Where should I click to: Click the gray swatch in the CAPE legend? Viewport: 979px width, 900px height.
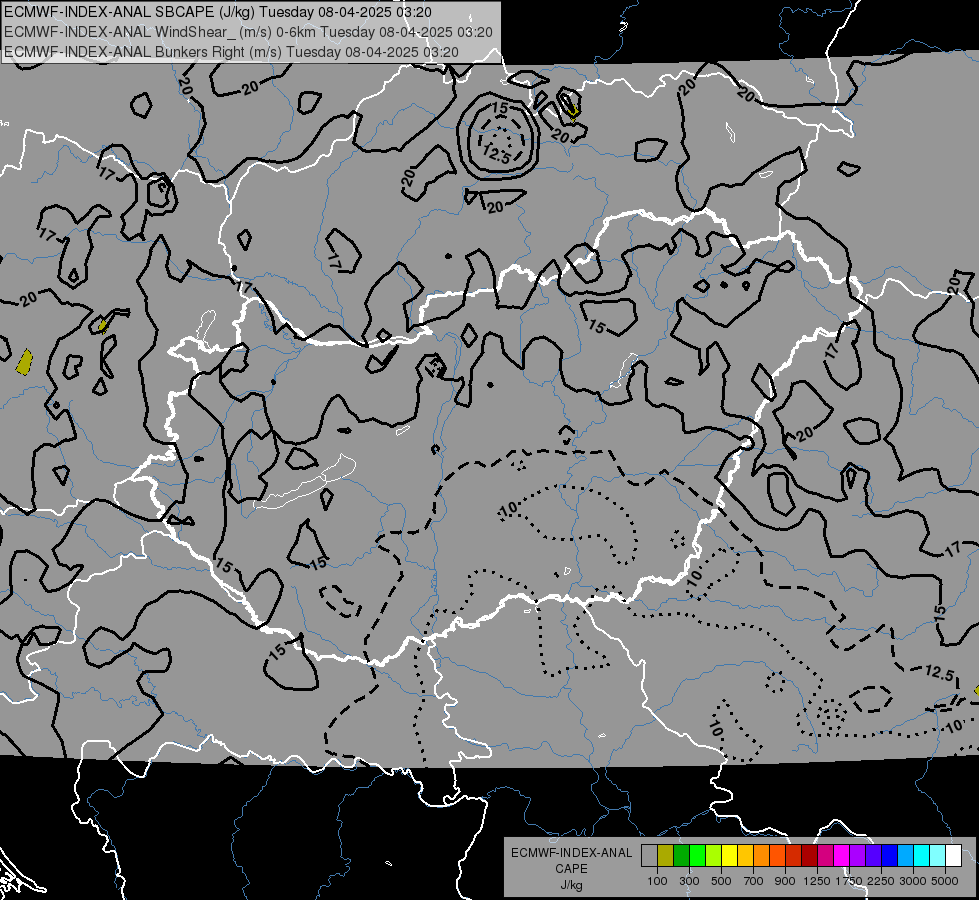coord(649,856)
